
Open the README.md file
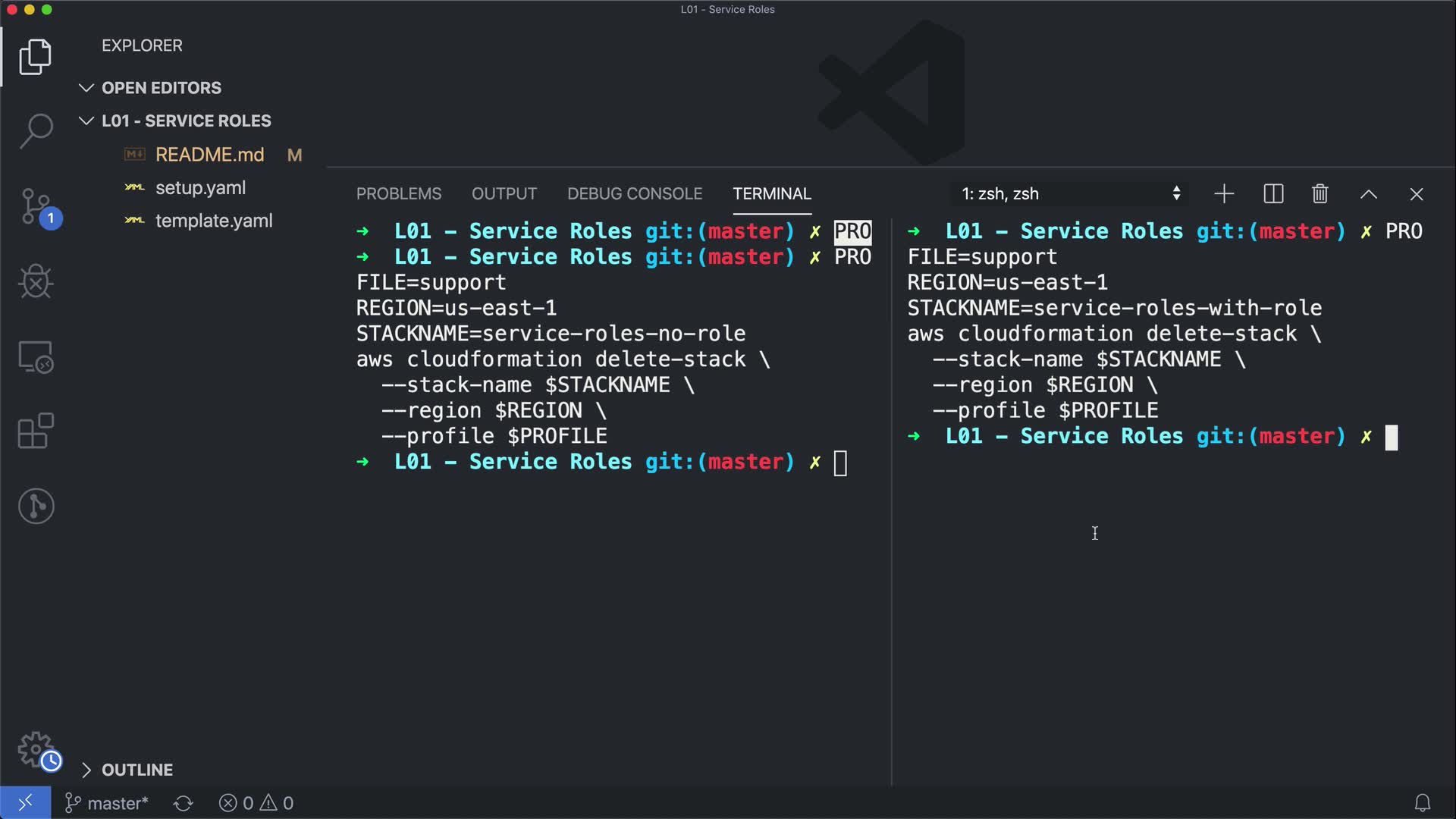point(209,155)
